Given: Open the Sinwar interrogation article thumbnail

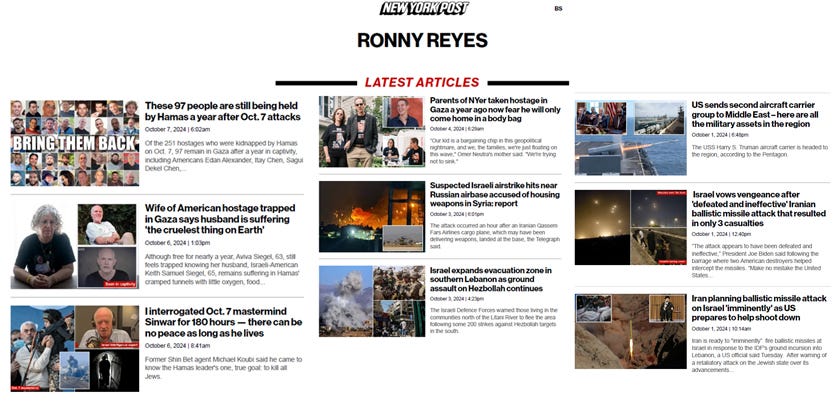Looking at the screenshot, I should pyautogui.click(x=75, y=349).
